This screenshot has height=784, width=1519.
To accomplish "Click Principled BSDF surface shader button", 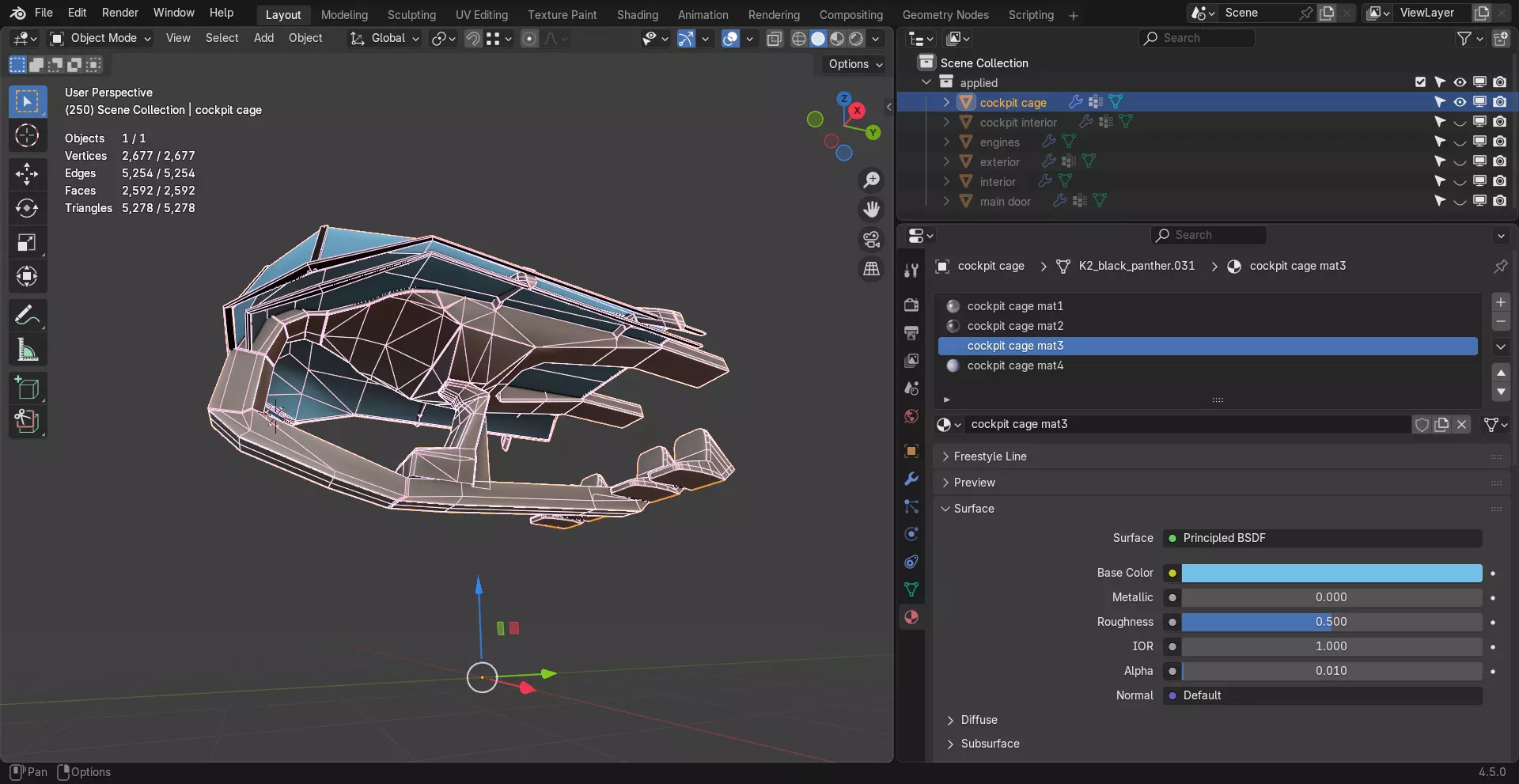I will point(1323,538).
